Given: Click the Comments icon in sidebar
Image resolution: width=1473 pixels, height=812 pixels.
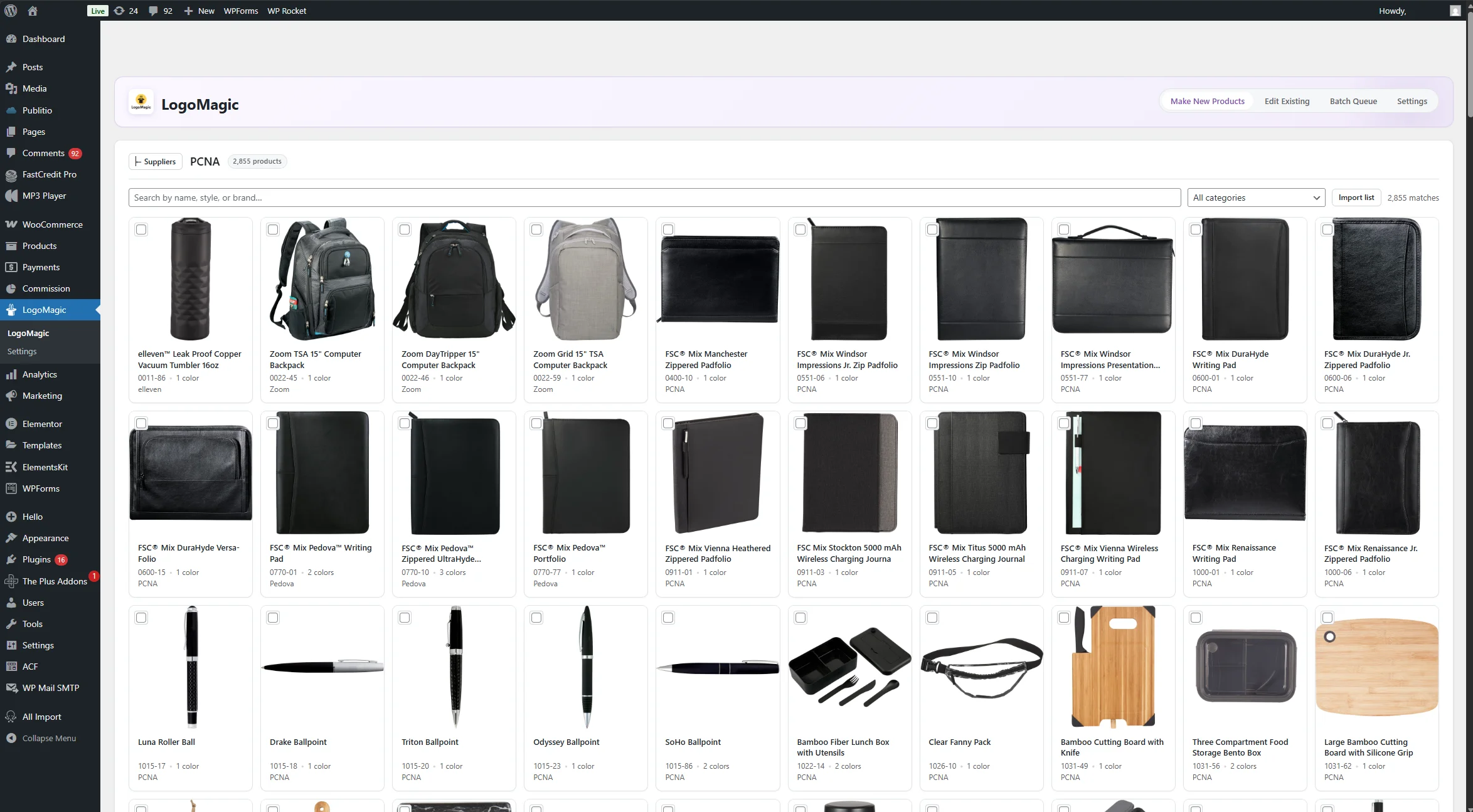Looking at the screenshot, I should coord(11,153).
